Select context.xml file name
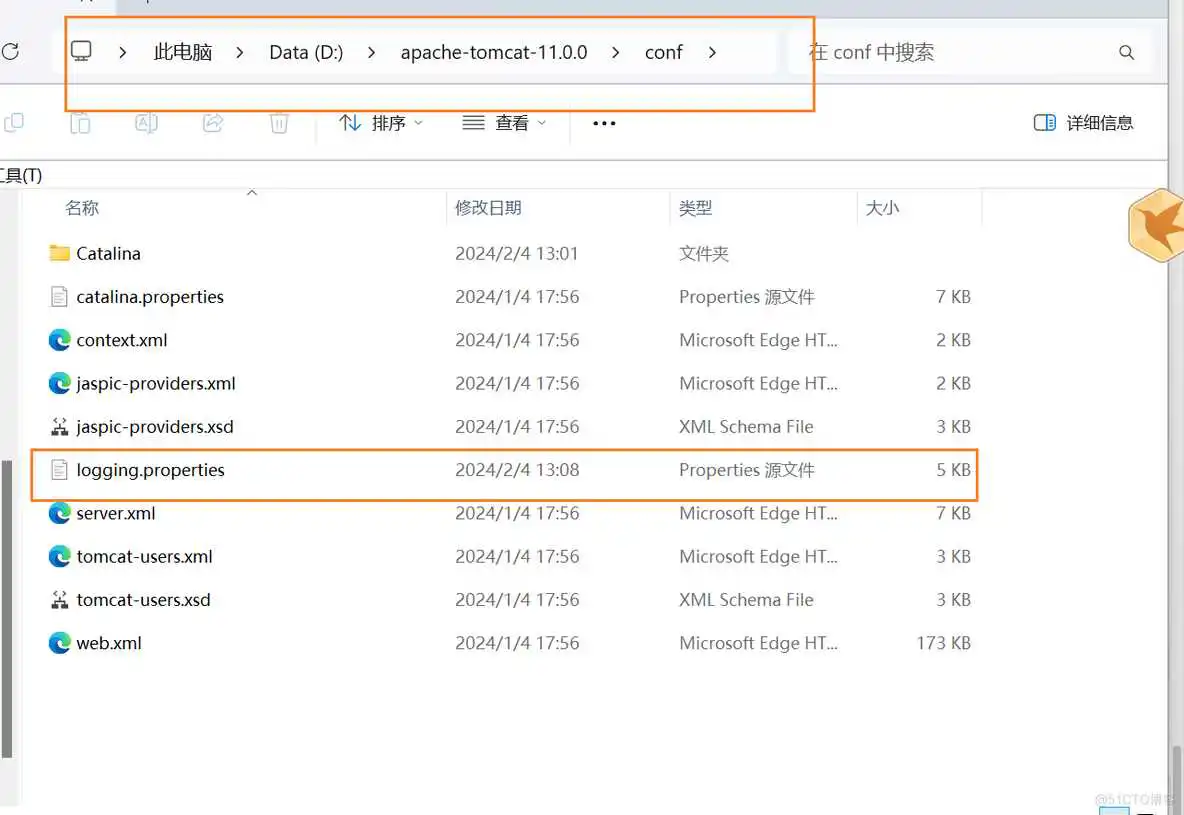The width and height of the screenshot is (1184, 815). [122, 340]
